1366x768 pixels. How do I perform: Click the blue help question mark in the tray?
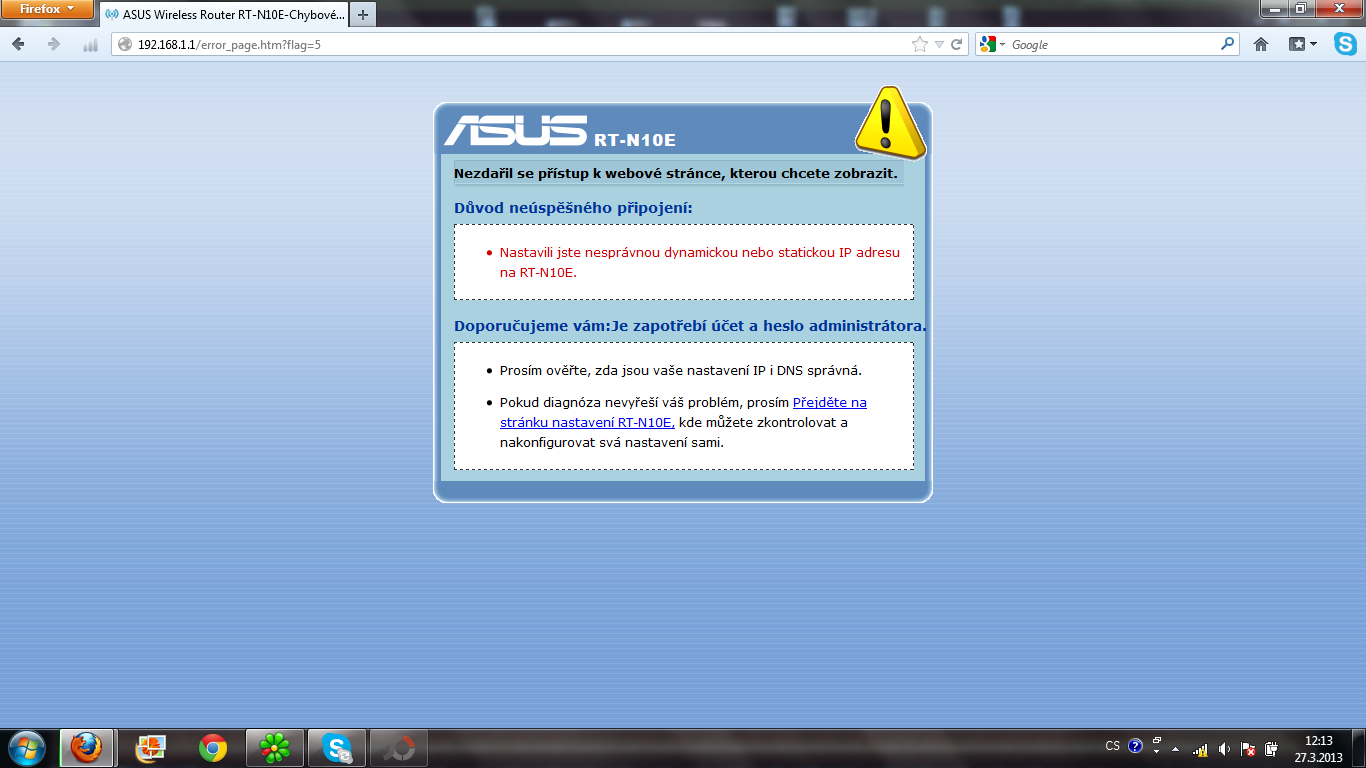[1135, 746]
